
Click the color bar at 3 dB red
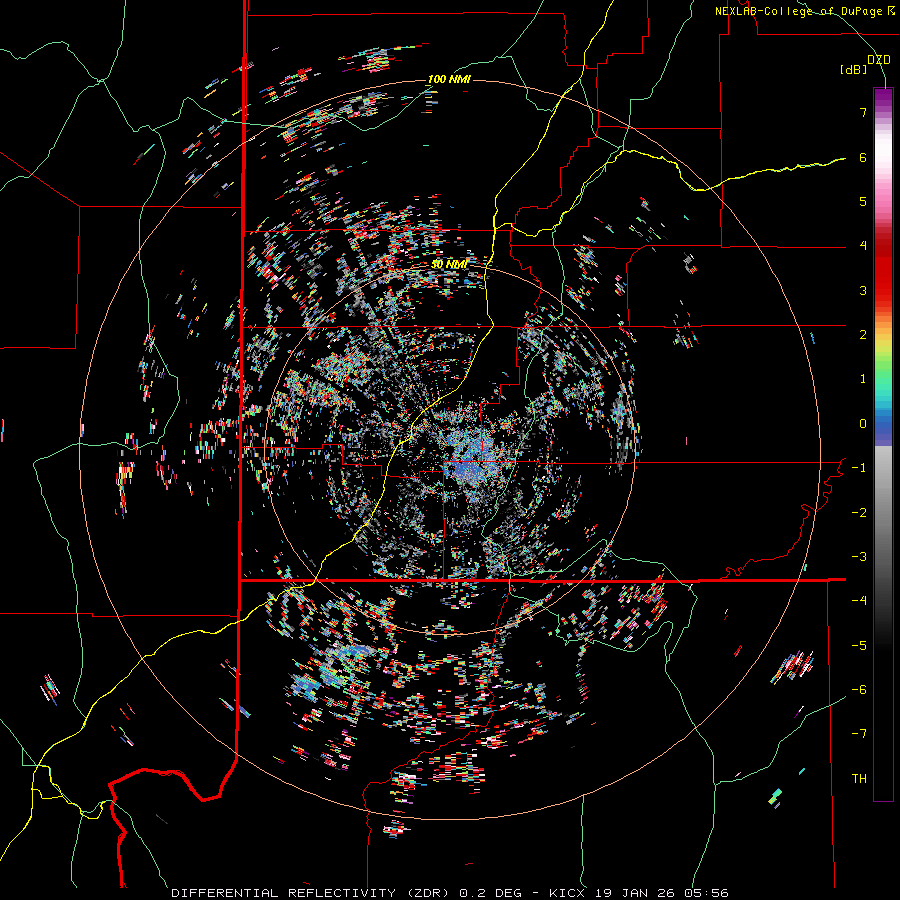(x=883, y=290)
